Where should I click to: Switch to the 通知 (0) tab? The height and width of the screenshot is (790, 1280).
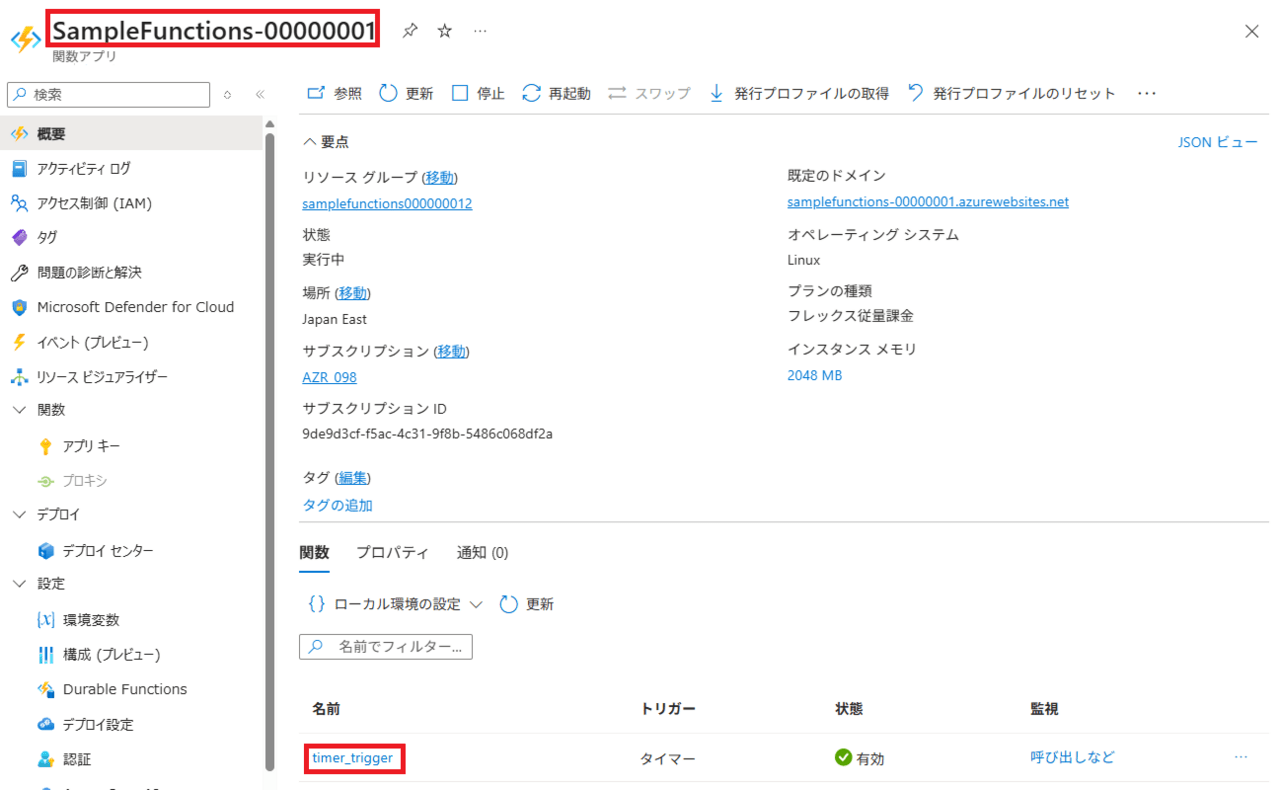pyautogui.click(x=482, y=553)
